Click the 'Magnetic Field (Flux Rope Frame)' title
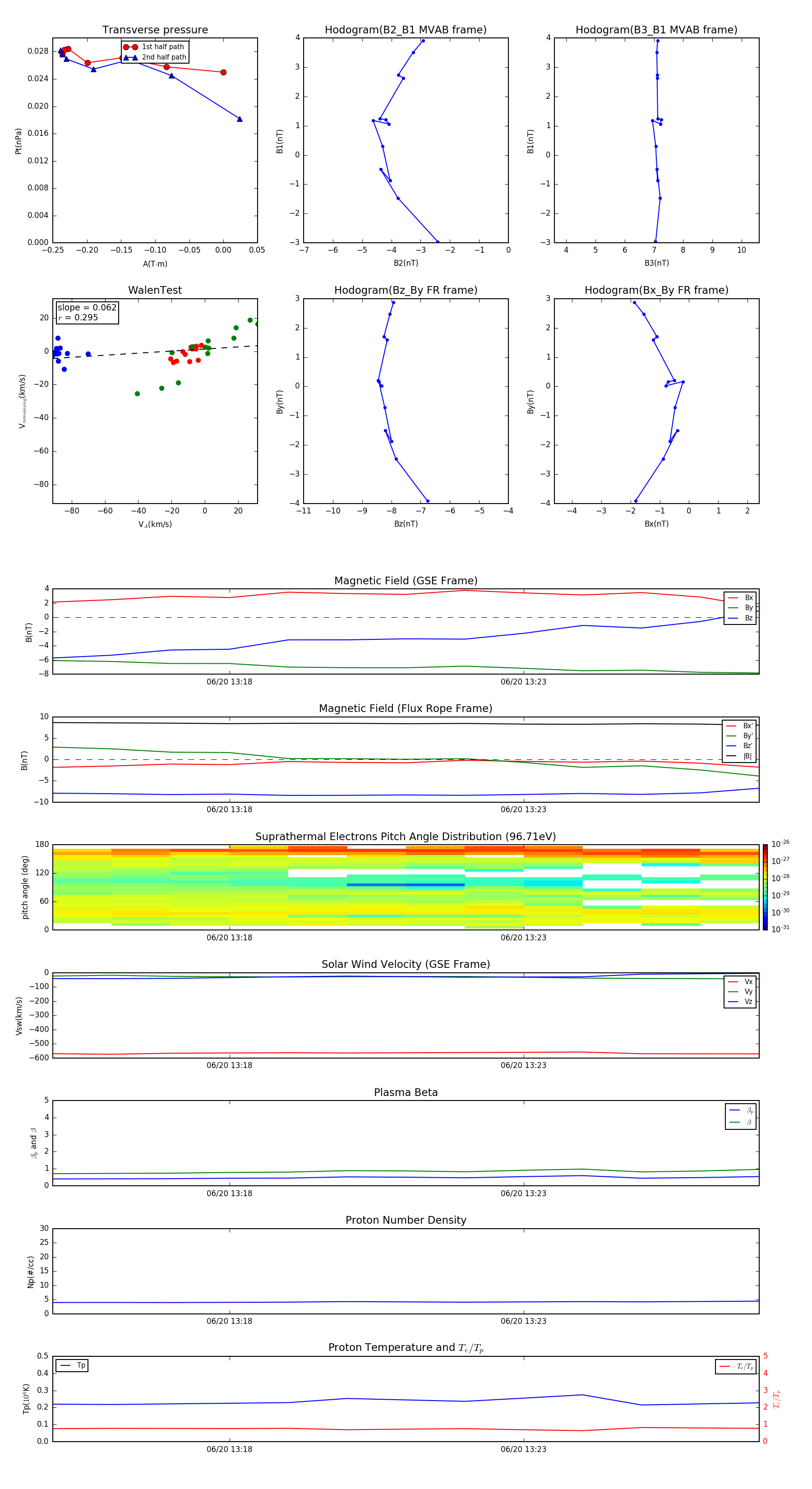This screenshot has width=812, height=1489. (x=406, y=709)
